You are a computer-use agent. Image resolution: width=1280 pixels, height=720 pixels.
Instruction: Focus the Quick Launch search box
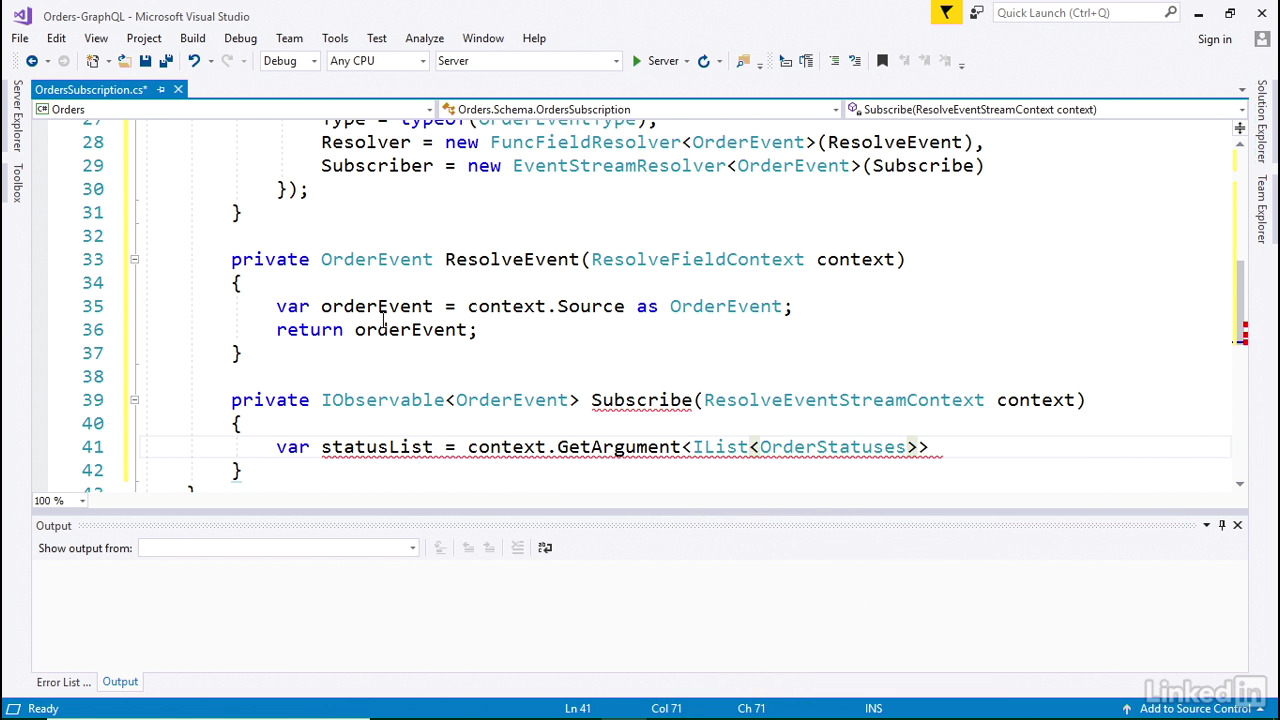click(x=1087, y=13)
